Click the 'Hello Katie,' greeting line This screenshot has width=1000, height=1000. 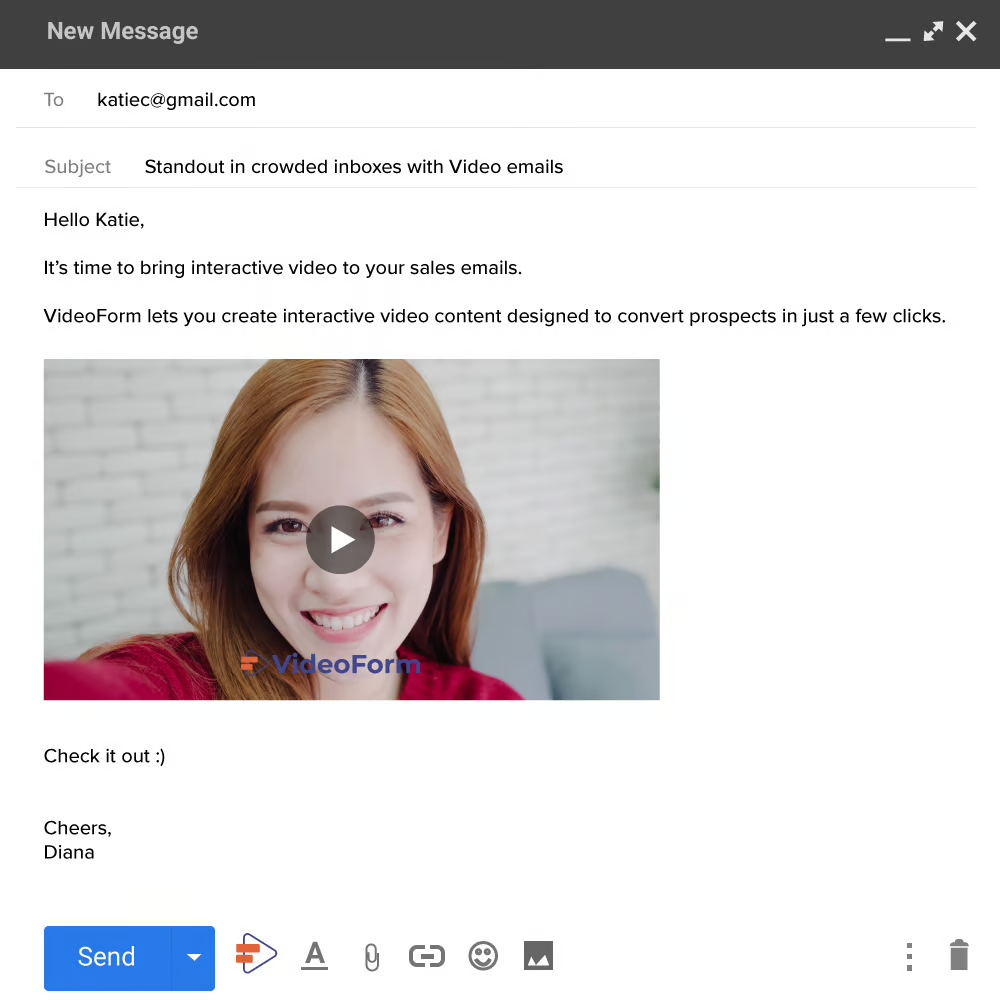[x=94, y=219]
